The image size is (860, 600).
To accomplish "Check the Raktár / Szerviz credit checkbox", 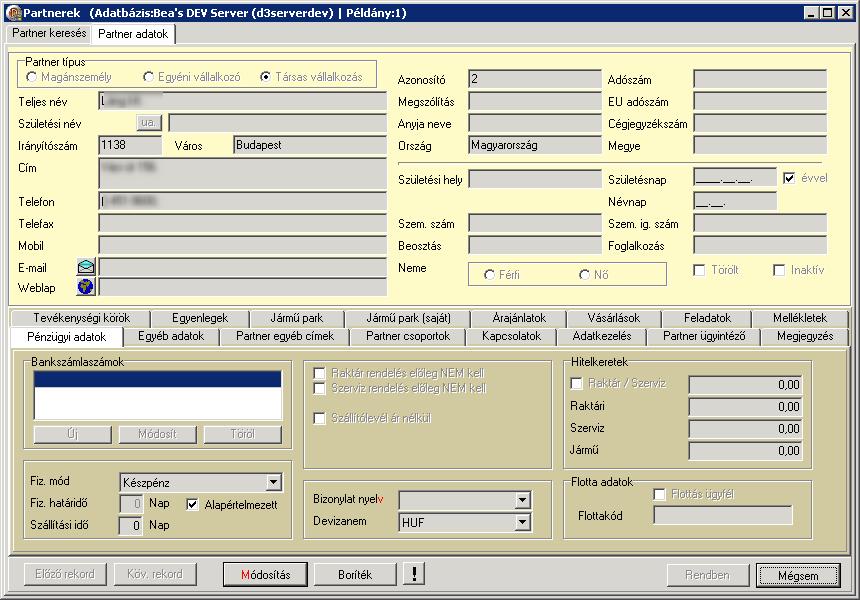I will pyautogui.click(x=576, y=383).
